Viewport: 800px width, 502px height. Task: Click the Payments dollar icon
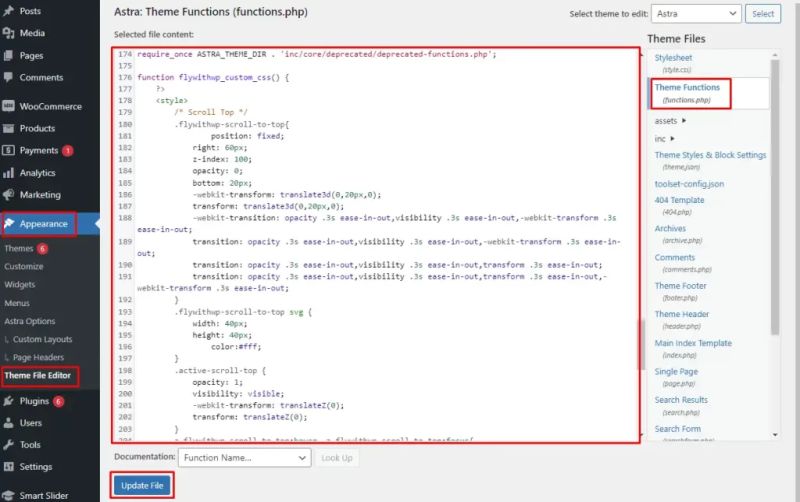click(8, 150)
